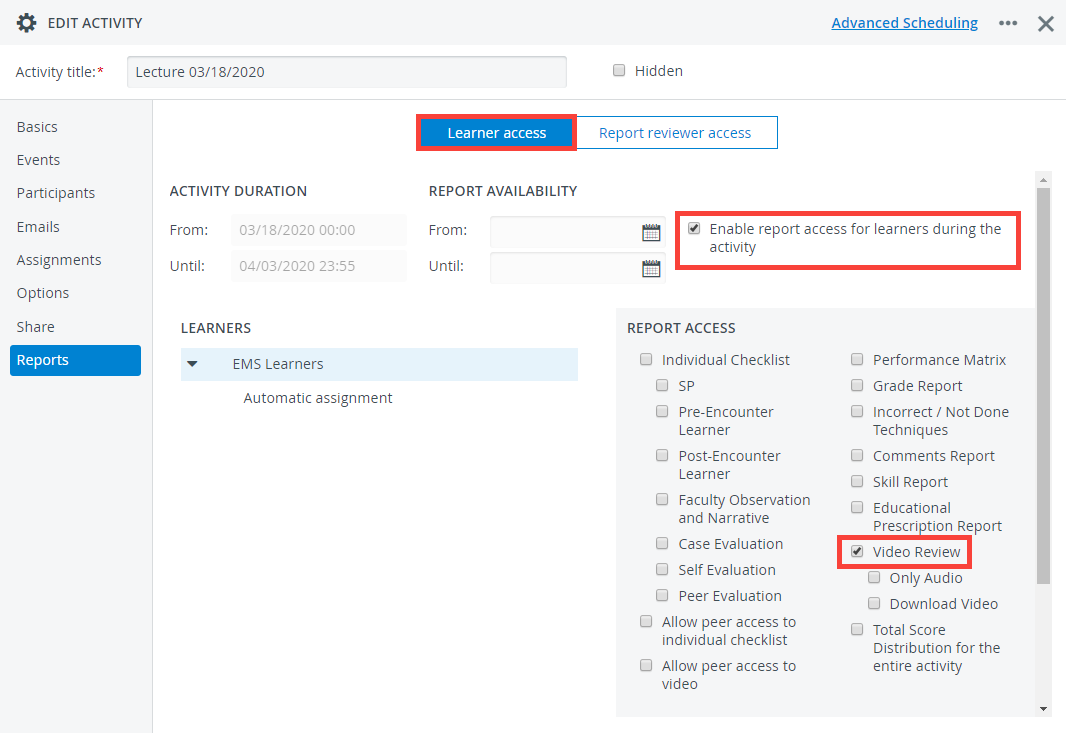Uncheck the Video Review checkbox
The height and width of the screenshot is (733, 1068).
coord(857,551)
